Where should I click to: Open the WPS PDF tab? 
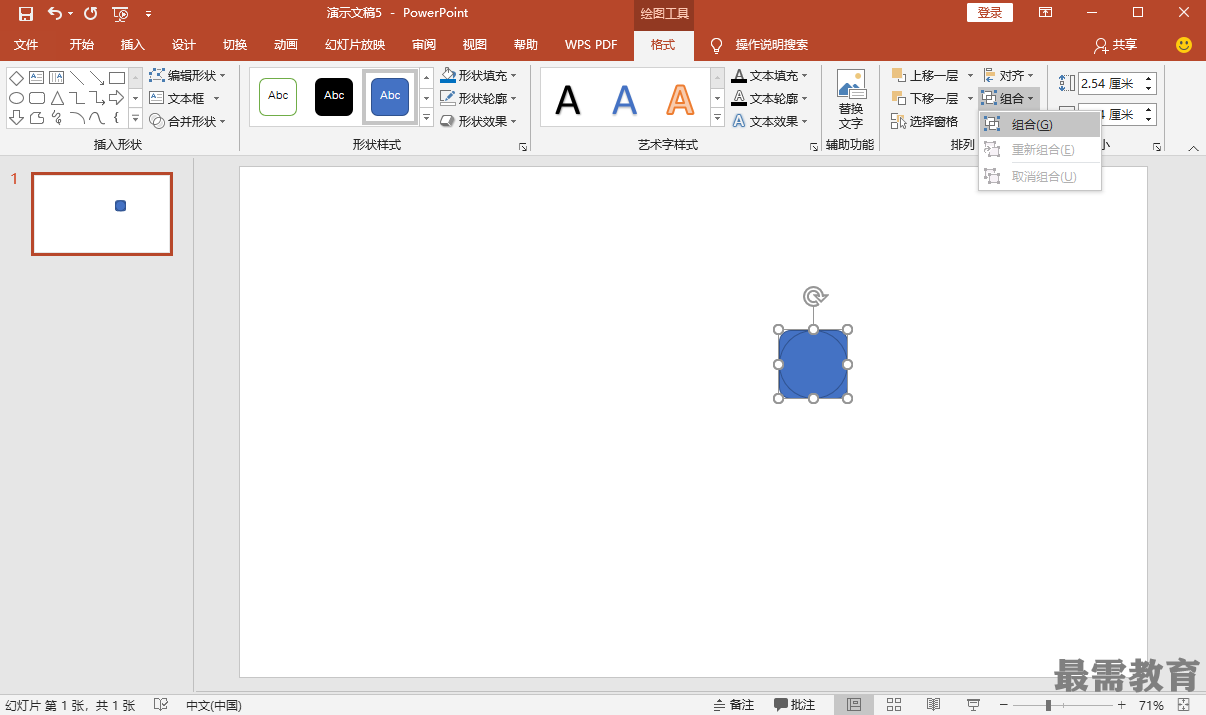tap(591, 45)
